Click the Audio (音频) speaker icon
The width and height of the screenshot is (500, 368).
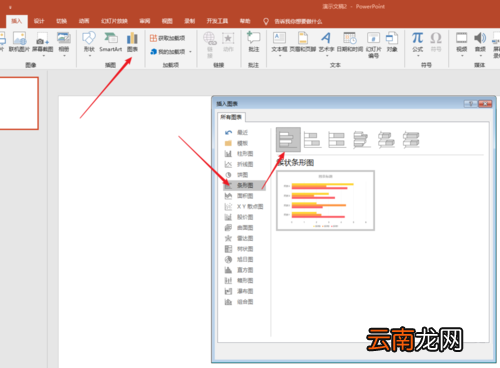point(480,38)
